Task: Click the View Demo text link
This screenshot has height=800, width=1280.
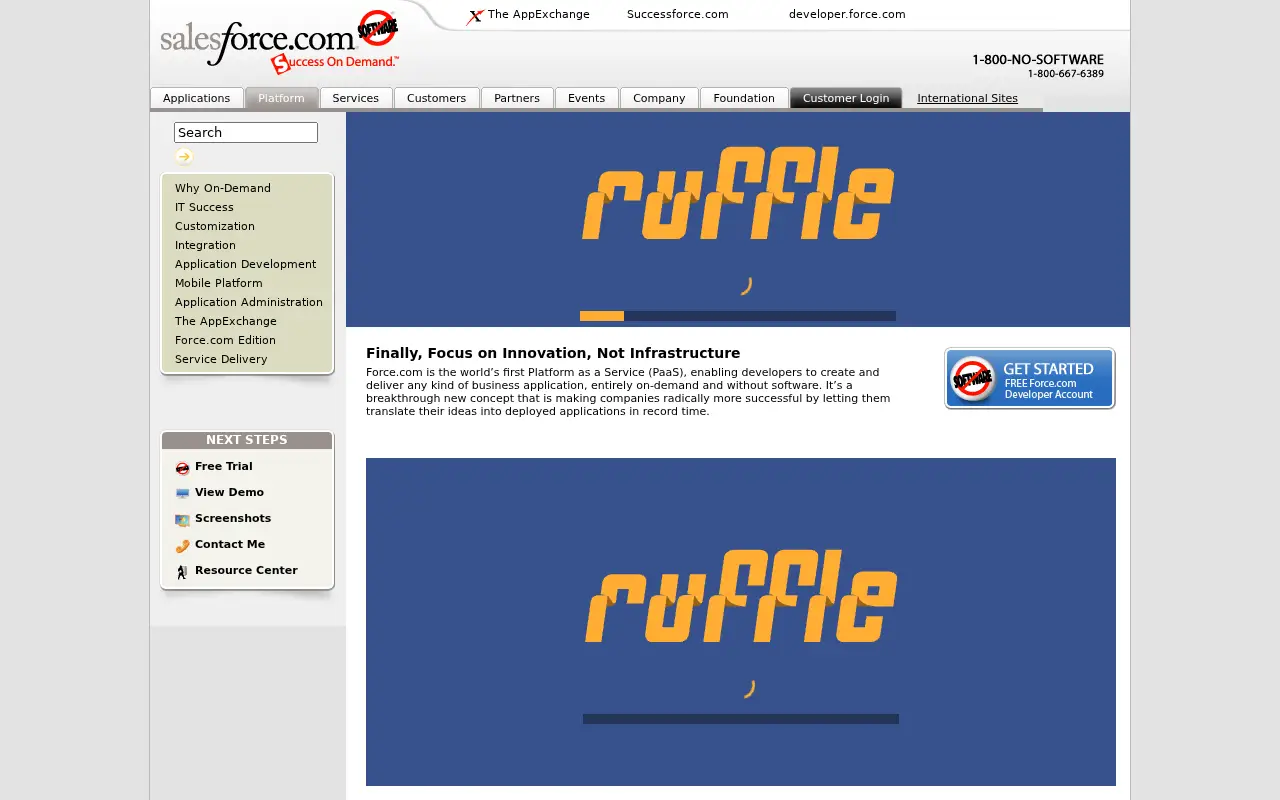Action: point(229,492)
